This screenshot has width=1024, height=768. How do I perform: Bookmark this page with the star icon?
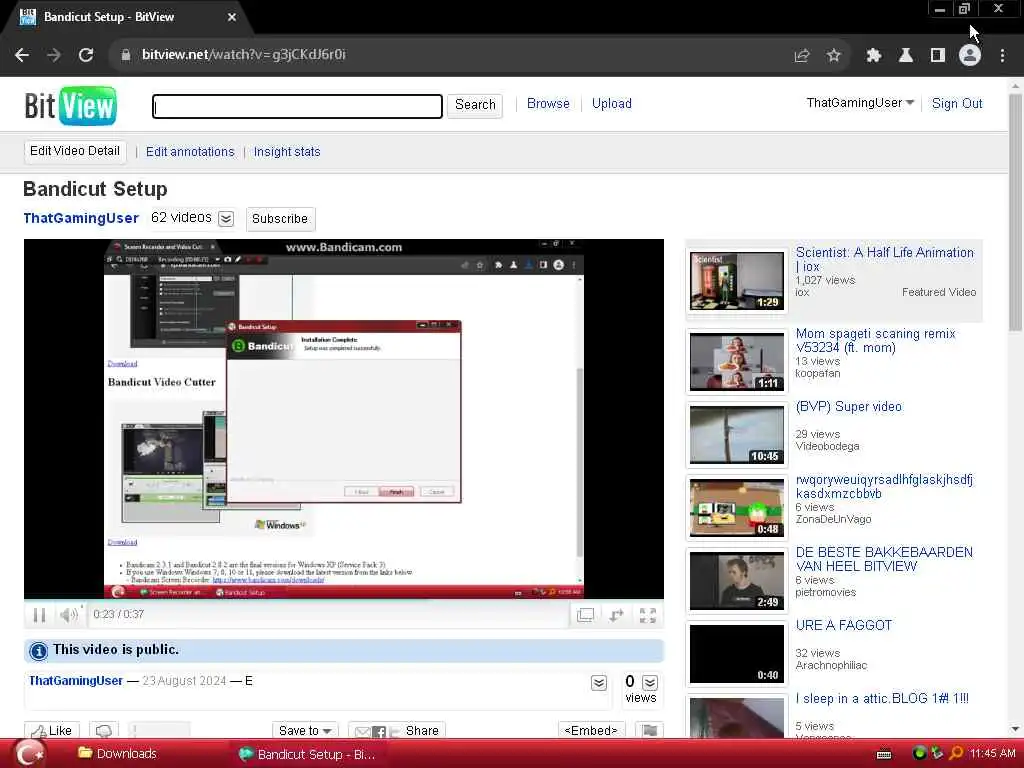pyautogui.click(x=833, y=56)
